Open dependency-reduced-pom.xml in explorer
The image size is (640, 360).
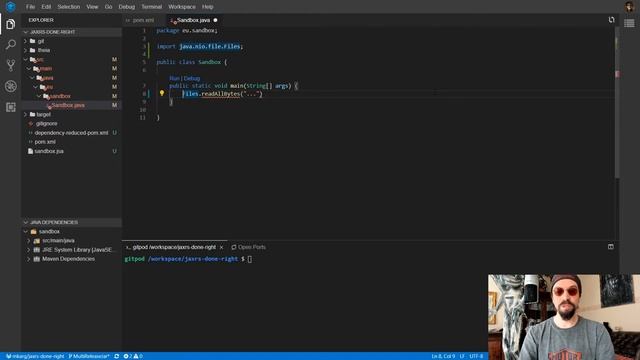(72, 133)
